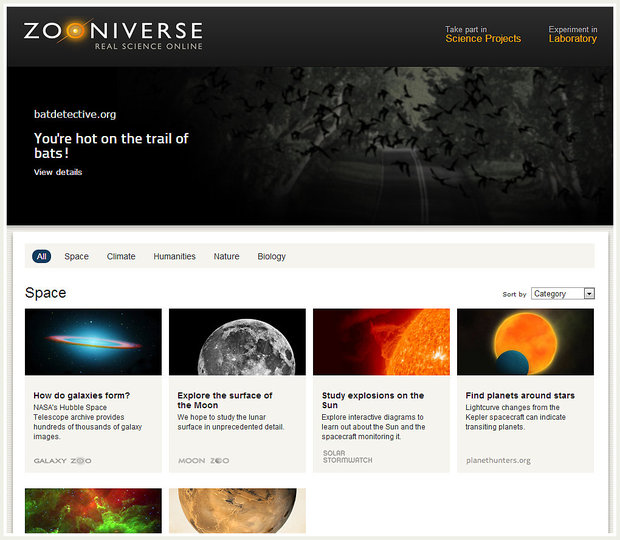Click the planethunters.org logo
The height and width of the screenshot is (540, 620).
click(498, 461)
